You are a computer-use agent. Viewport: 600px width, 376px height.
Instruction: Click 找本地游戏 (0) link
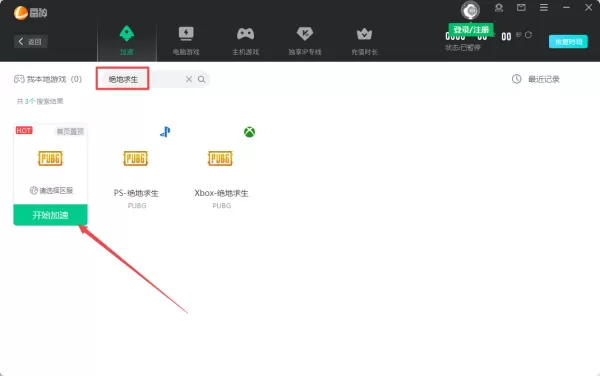coord(48,79)
